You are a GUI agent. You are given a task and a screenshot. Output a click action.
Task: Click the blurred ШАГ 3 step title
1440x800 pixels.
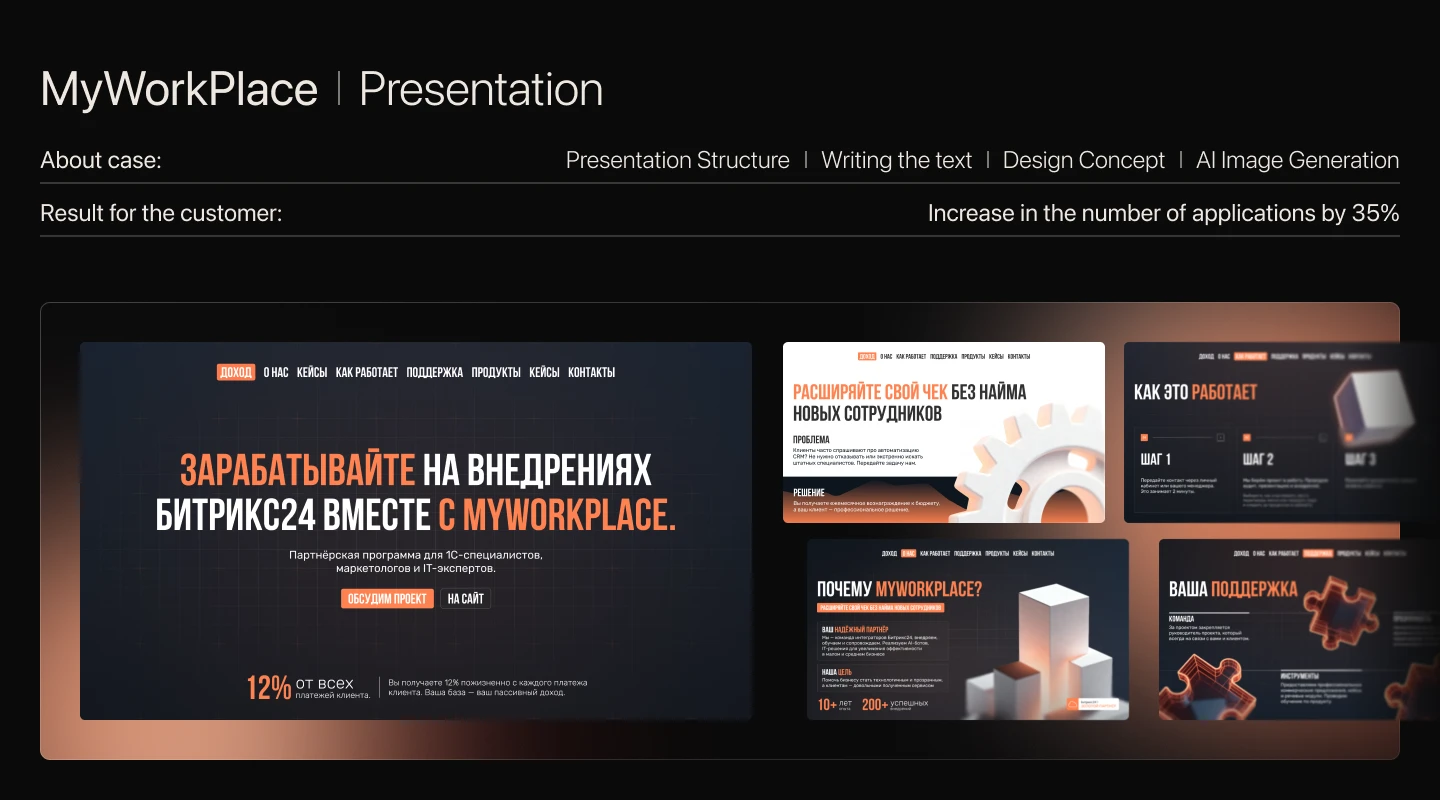pyautogui.click(x=1360, y=459)
